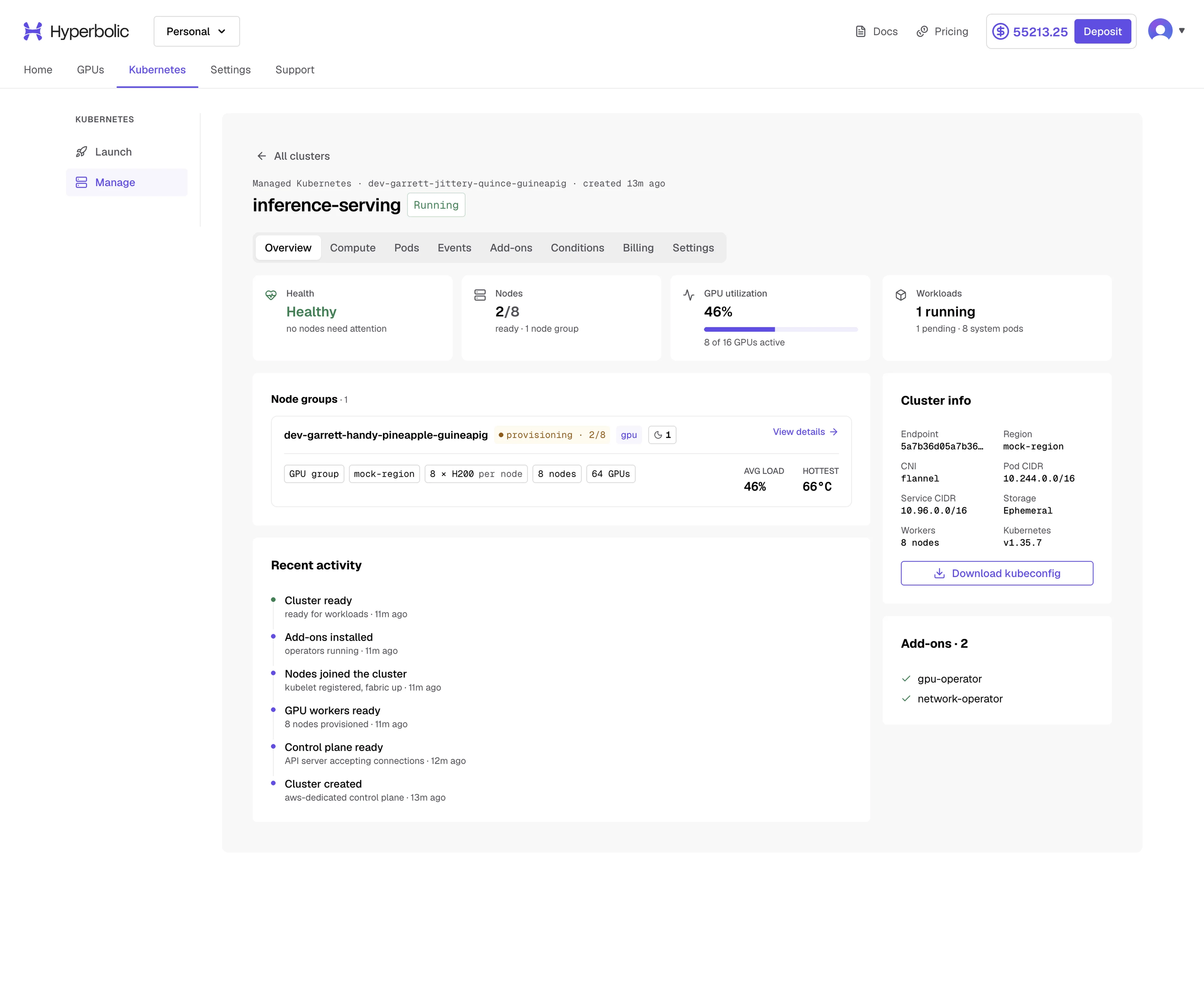This screenshot has width=1204, height=989.
Task: Click the Nodes card server icon
Action: (x=480, y=295)
